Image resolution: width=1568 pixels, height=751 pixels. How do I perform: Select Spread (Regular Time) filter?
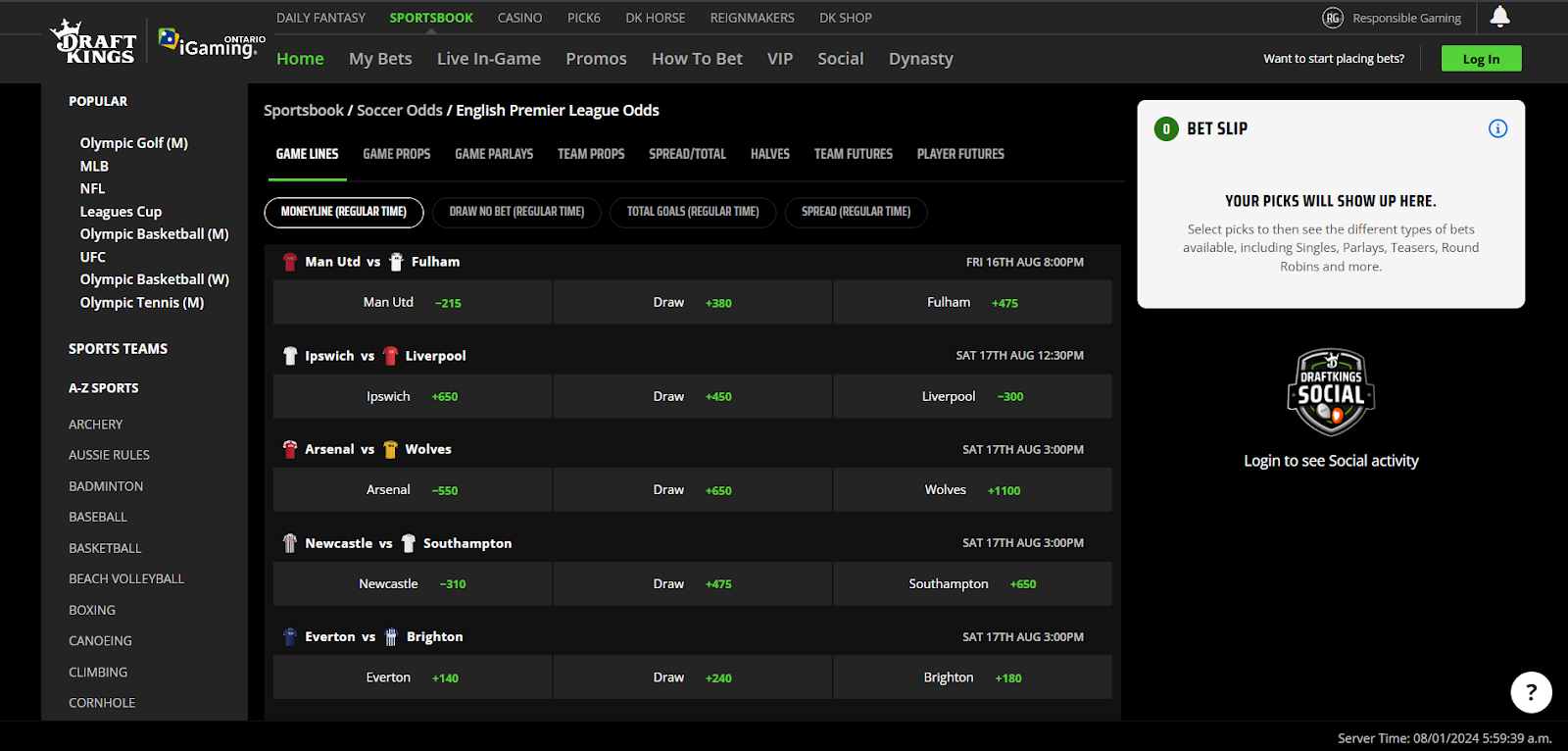(856, 212)
